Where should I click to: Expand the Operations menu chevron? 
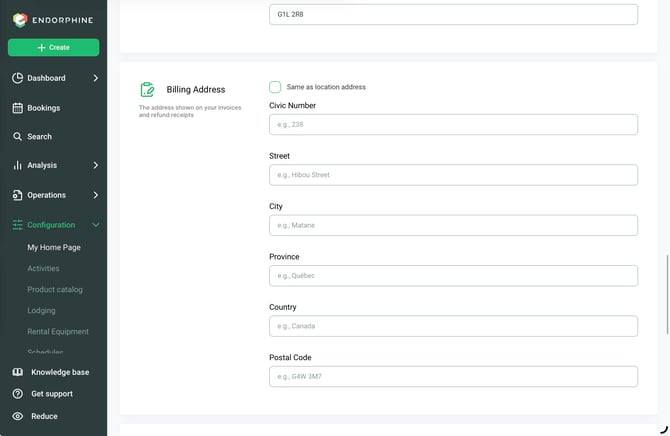tap(96, 195)
